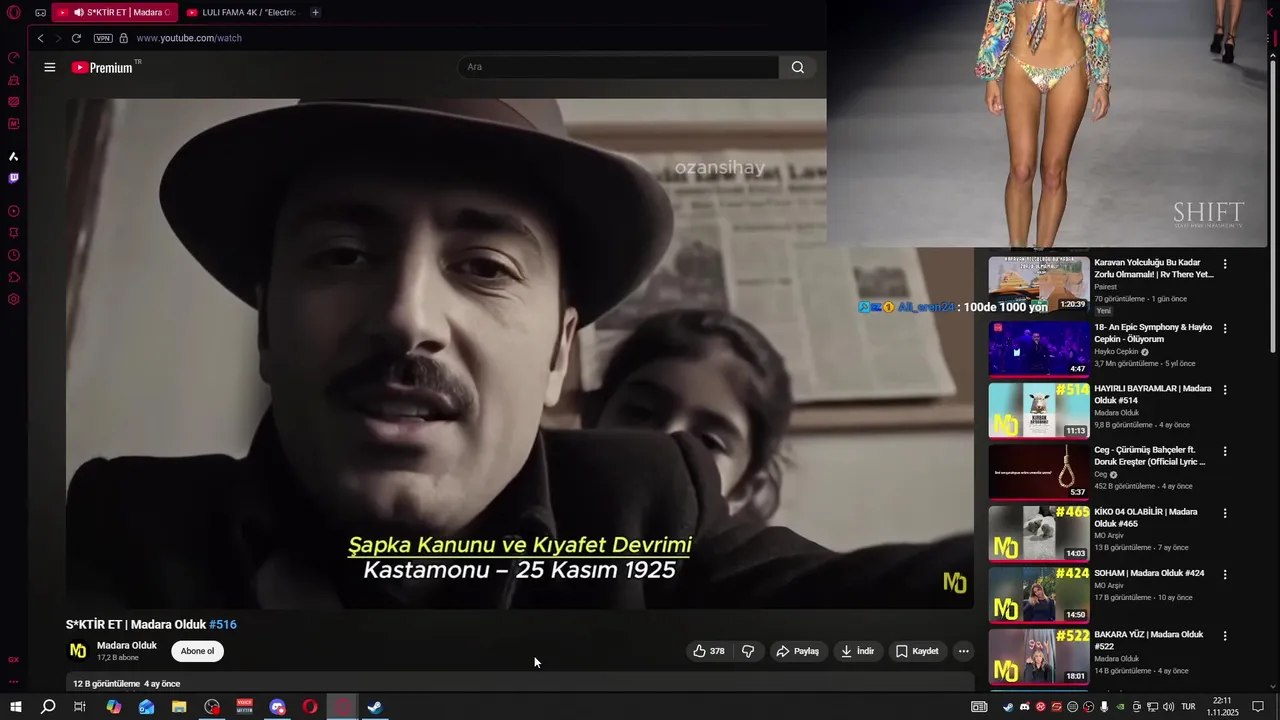Image resolution: width=1280 pixels, height=720 pixels.
Task: Dislike the video with thumbs-down
Action: tap(748, 651)
